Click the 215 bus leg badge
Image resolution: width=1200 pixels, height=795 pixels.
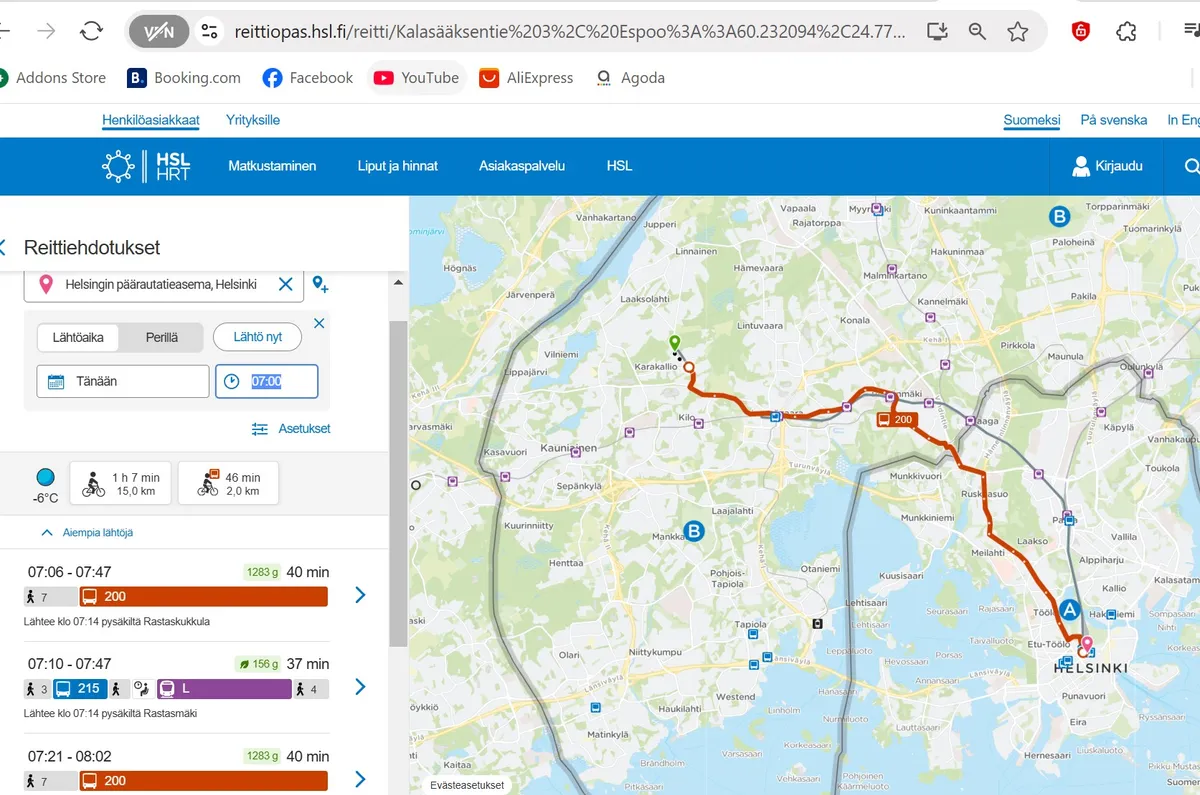coord(79,689)
